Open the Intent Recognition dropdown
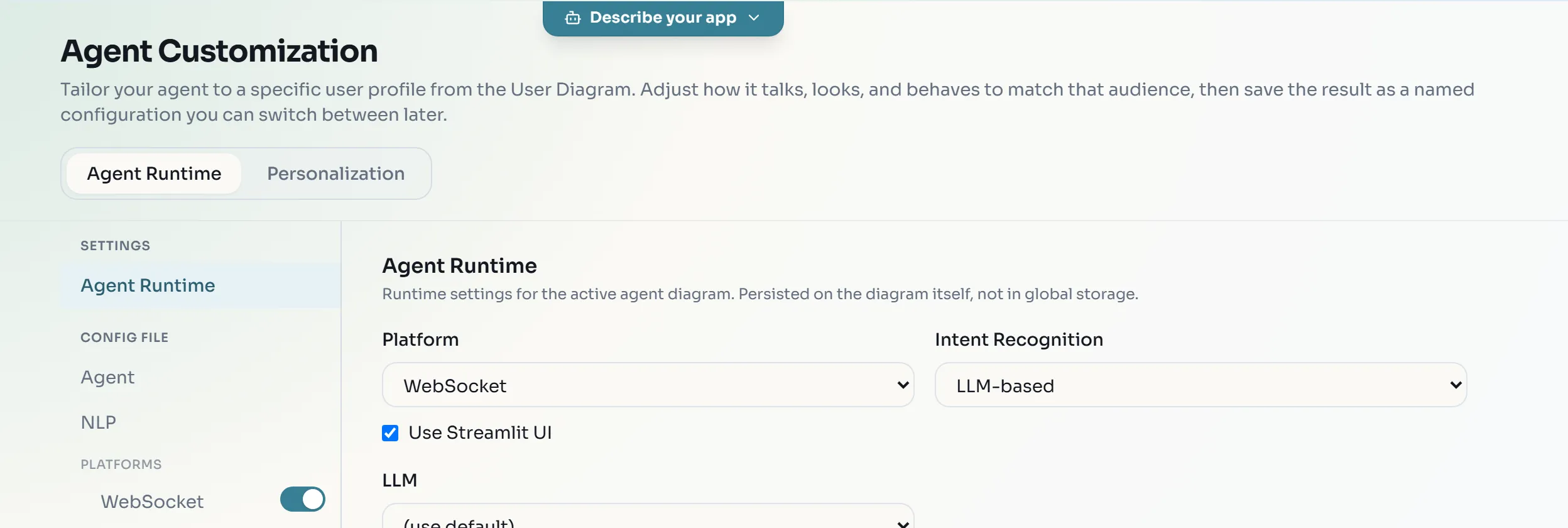The image size is (1568, 528). tap(1200, 385)
